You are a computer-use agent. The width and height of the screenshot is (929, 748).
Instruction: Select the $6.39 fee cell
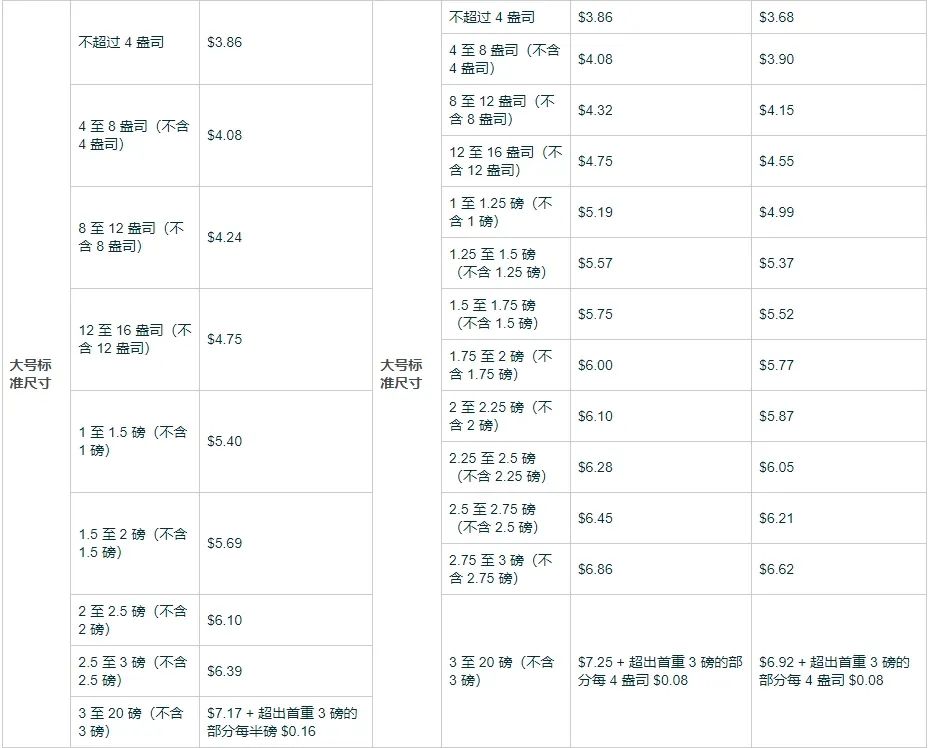pyautogui.click(x=224, y=671)
